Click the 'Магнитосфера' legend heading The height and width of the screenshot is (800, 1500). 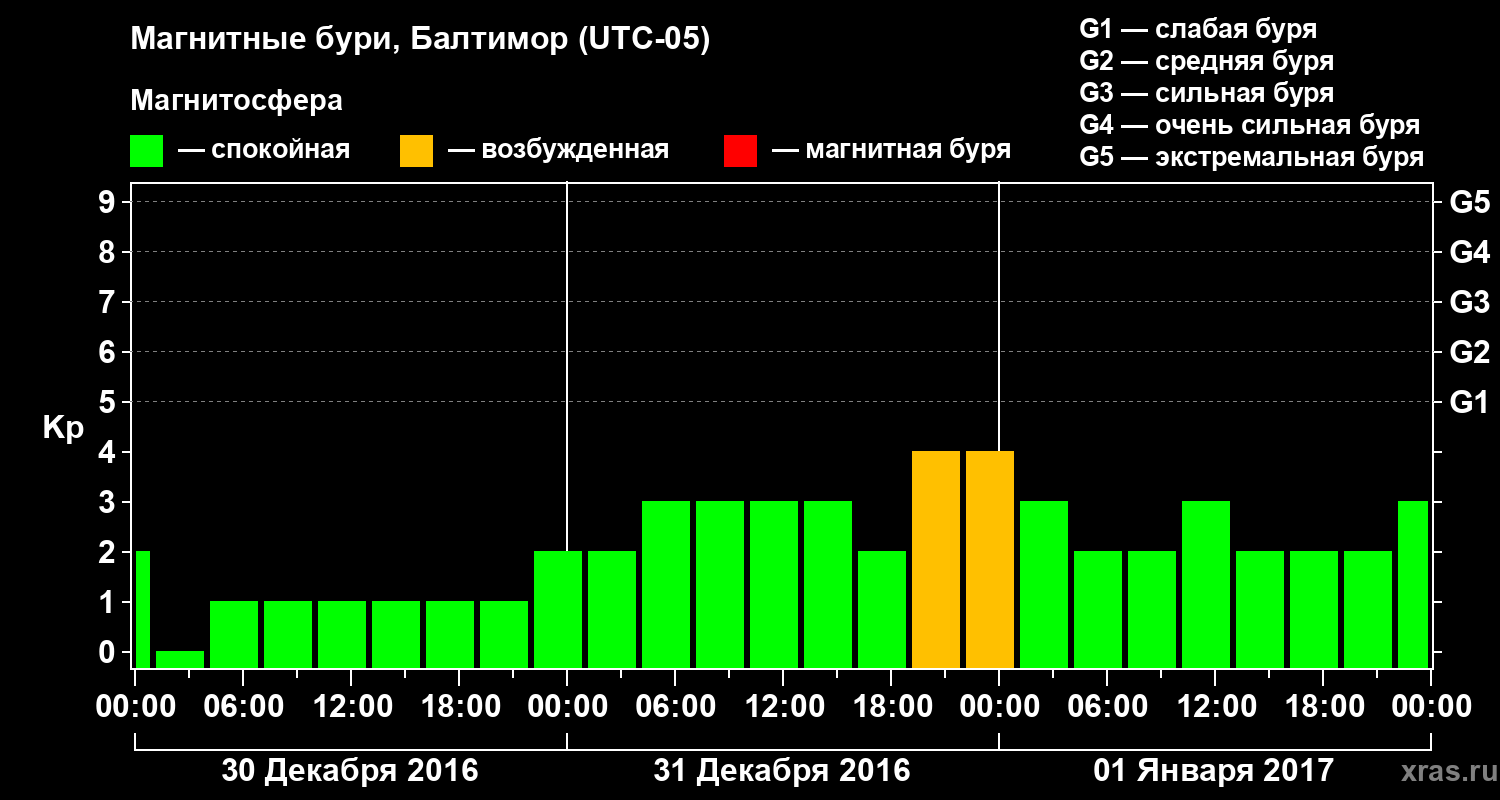237,101
